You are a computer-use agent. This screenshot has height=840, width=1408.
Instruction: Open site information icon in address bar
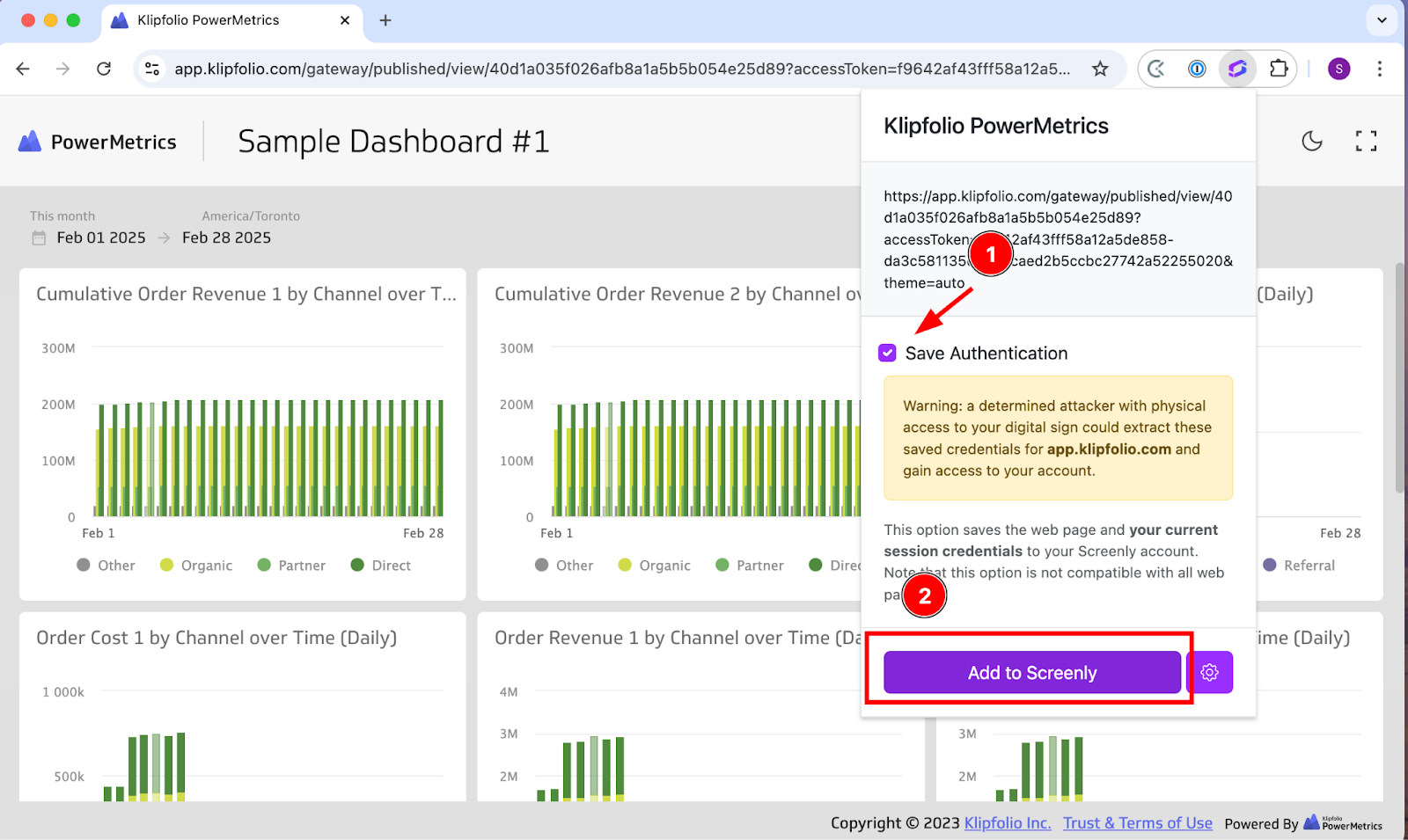152,69
